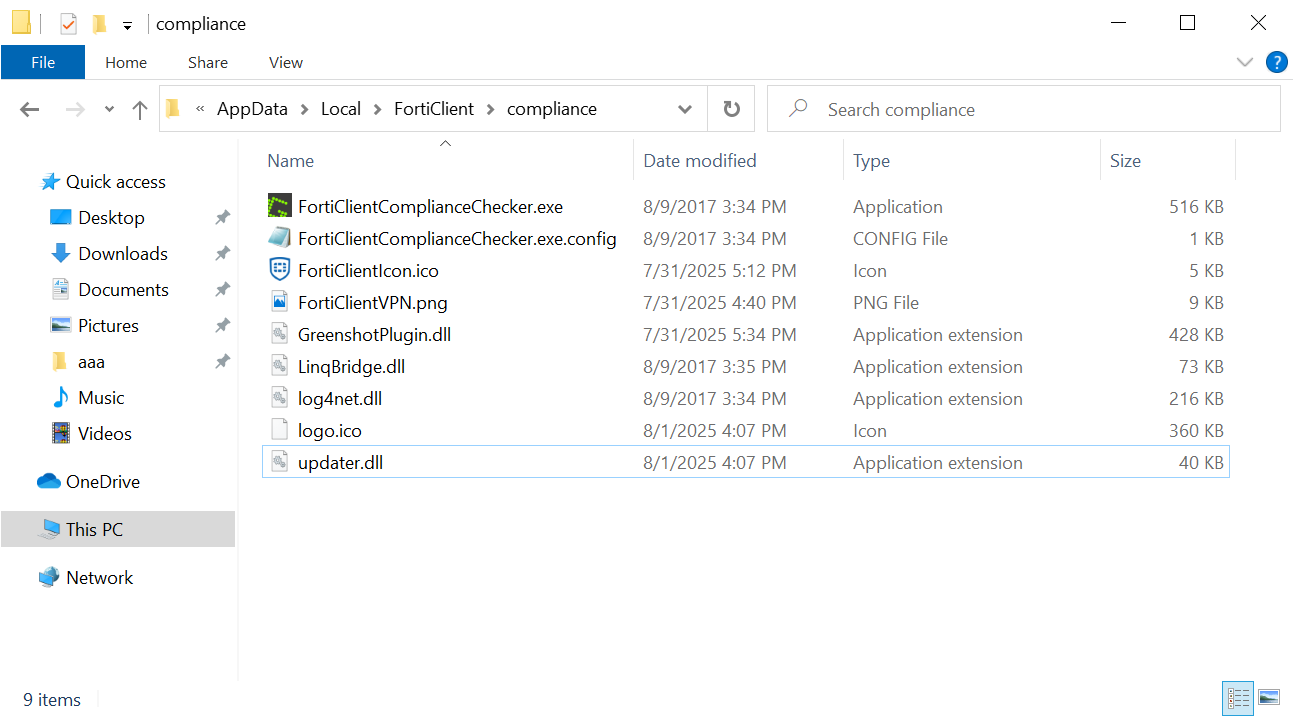Expand the ribbon with the chevron
Viewport: 1294px width, 717px height.
tap(1245, 62)
